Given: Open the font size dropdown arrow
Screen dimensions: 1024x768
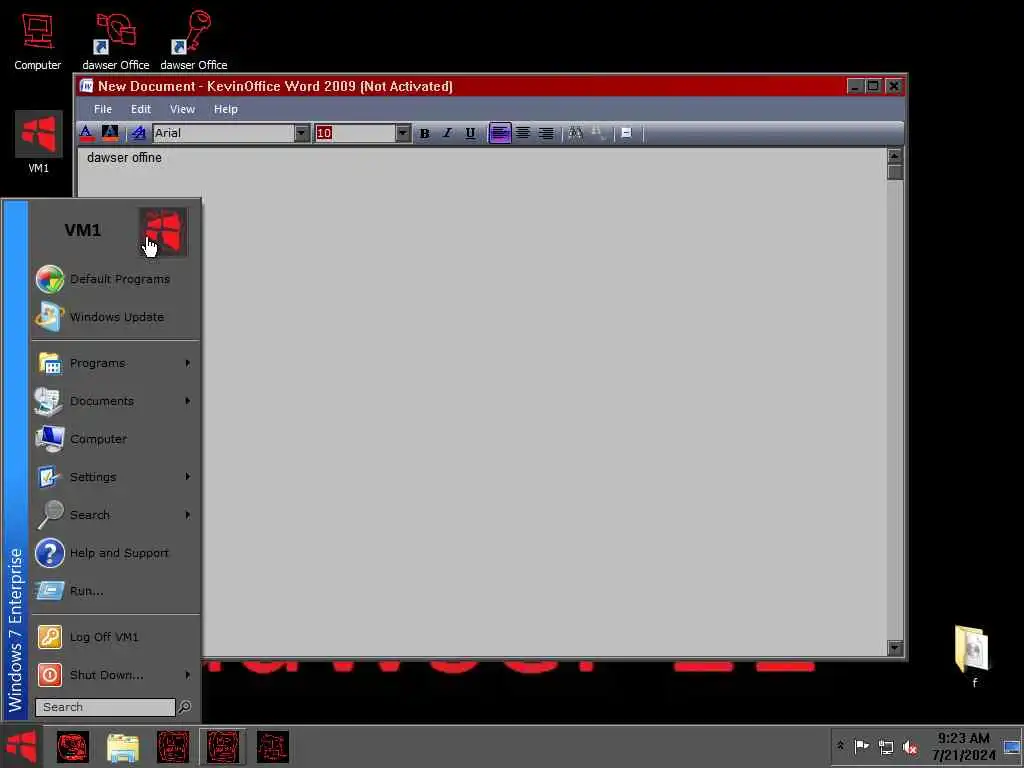Looking at the screenshot, I should click(x=403, y=133).
